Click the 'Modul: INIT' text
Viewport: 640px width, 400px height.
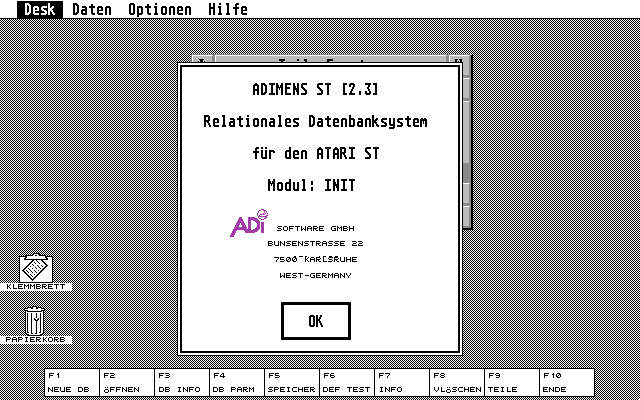tap(311, 185)
